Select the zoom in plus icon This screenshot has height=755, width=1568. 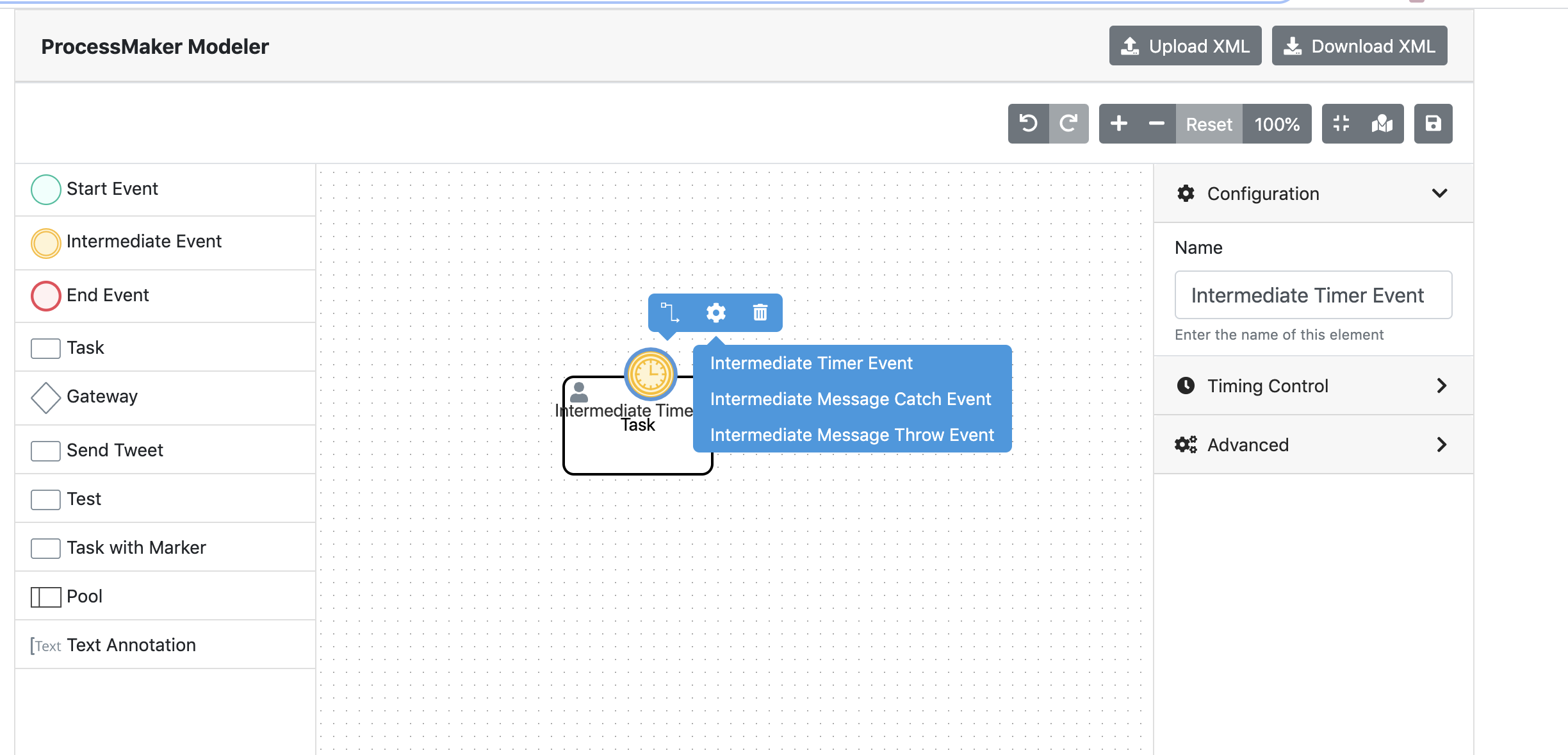pos(1120,123)
